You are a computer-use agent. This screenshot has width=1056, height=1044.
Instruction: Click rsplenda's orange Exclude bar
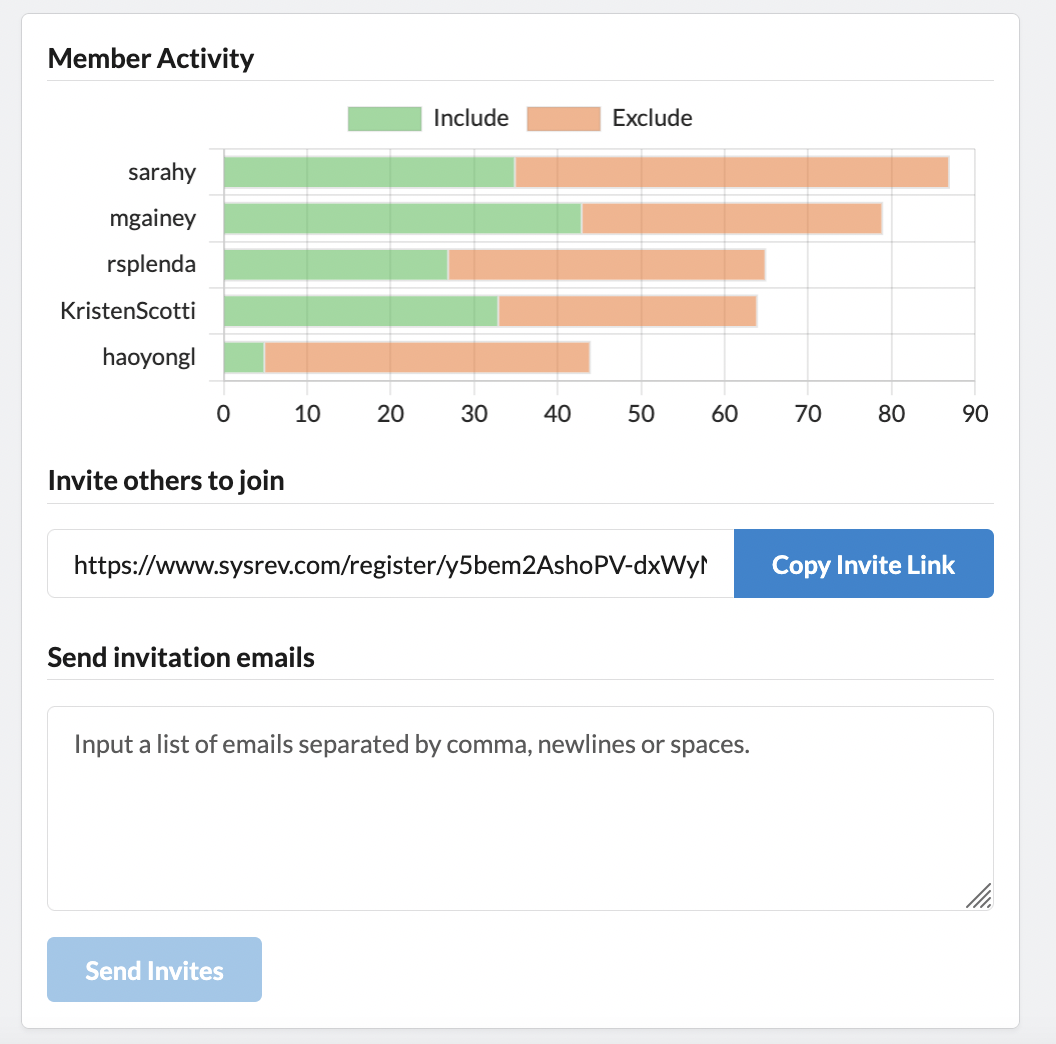pyautogui.click(x=607, y=265)
